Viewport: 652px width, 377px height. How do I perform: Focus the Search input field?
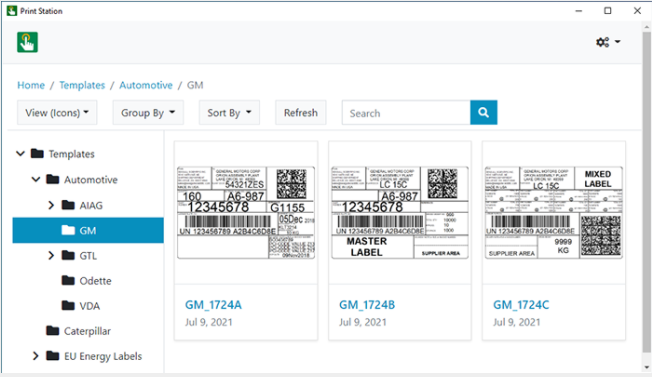tap(406, 112)
